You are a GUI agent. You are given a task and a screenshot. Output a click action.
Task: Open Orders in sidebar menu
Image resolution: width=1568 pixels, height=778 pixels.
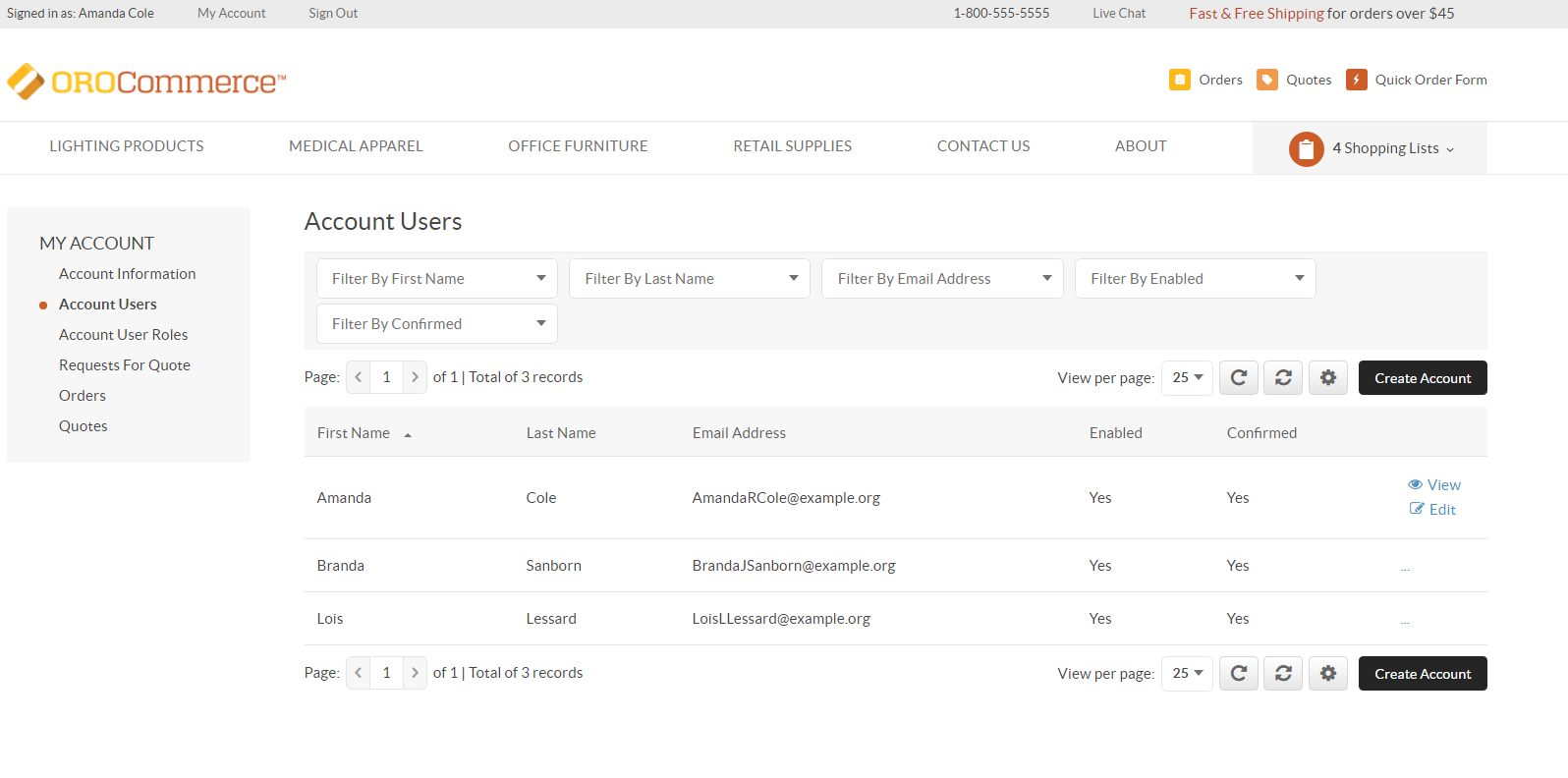(x=83, y=396)
